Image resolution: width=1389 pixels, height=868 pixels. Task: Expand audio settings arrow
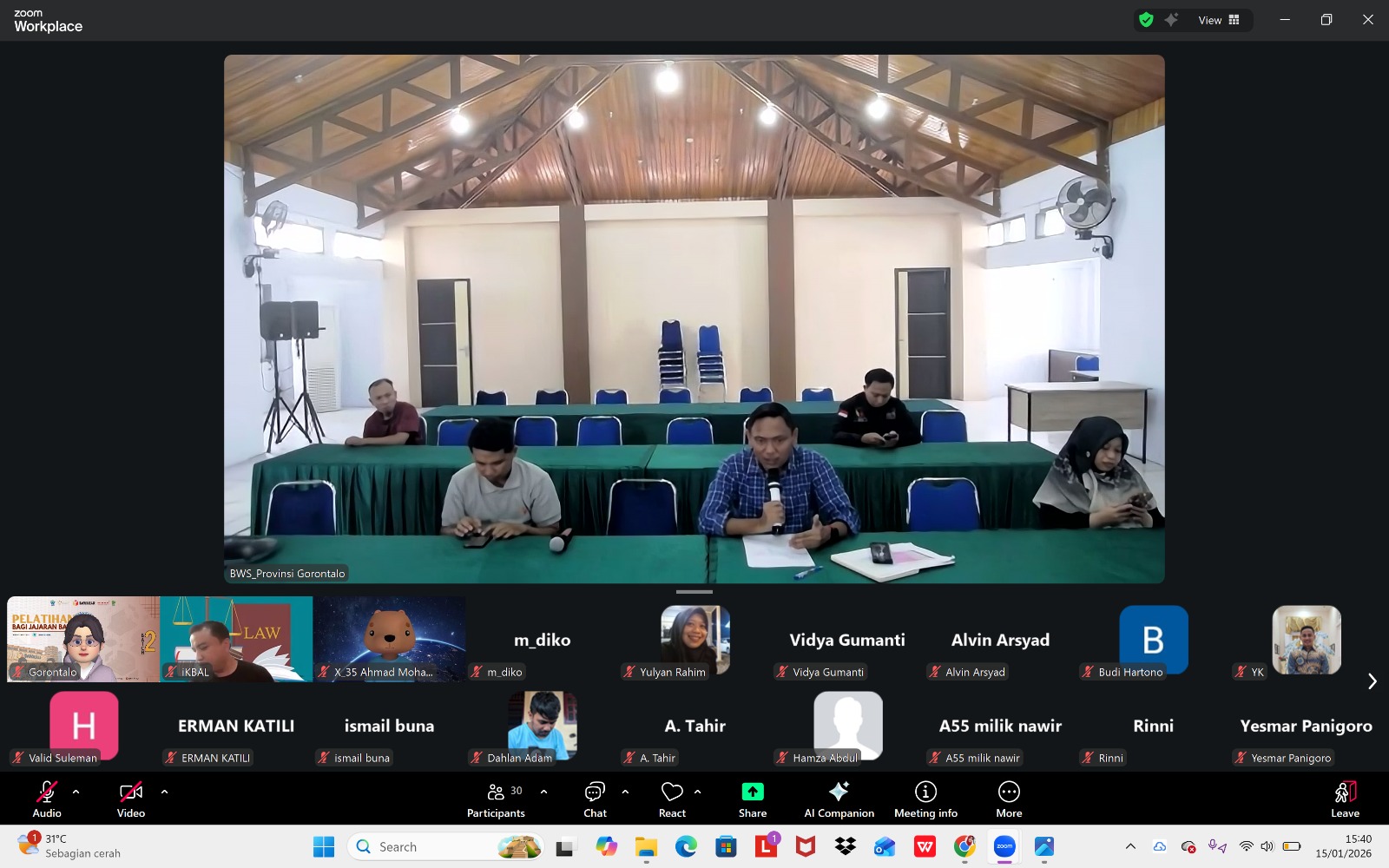76,792
